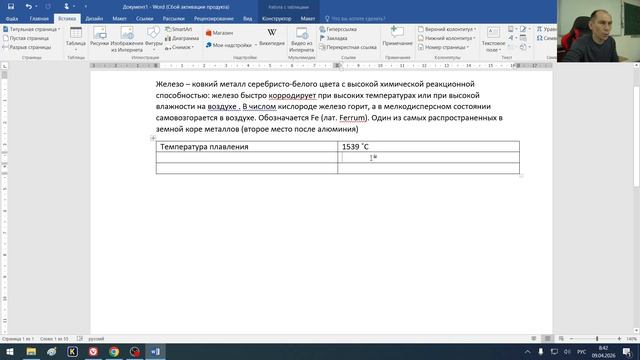Switch to the Главная tab

coord(39,19)
